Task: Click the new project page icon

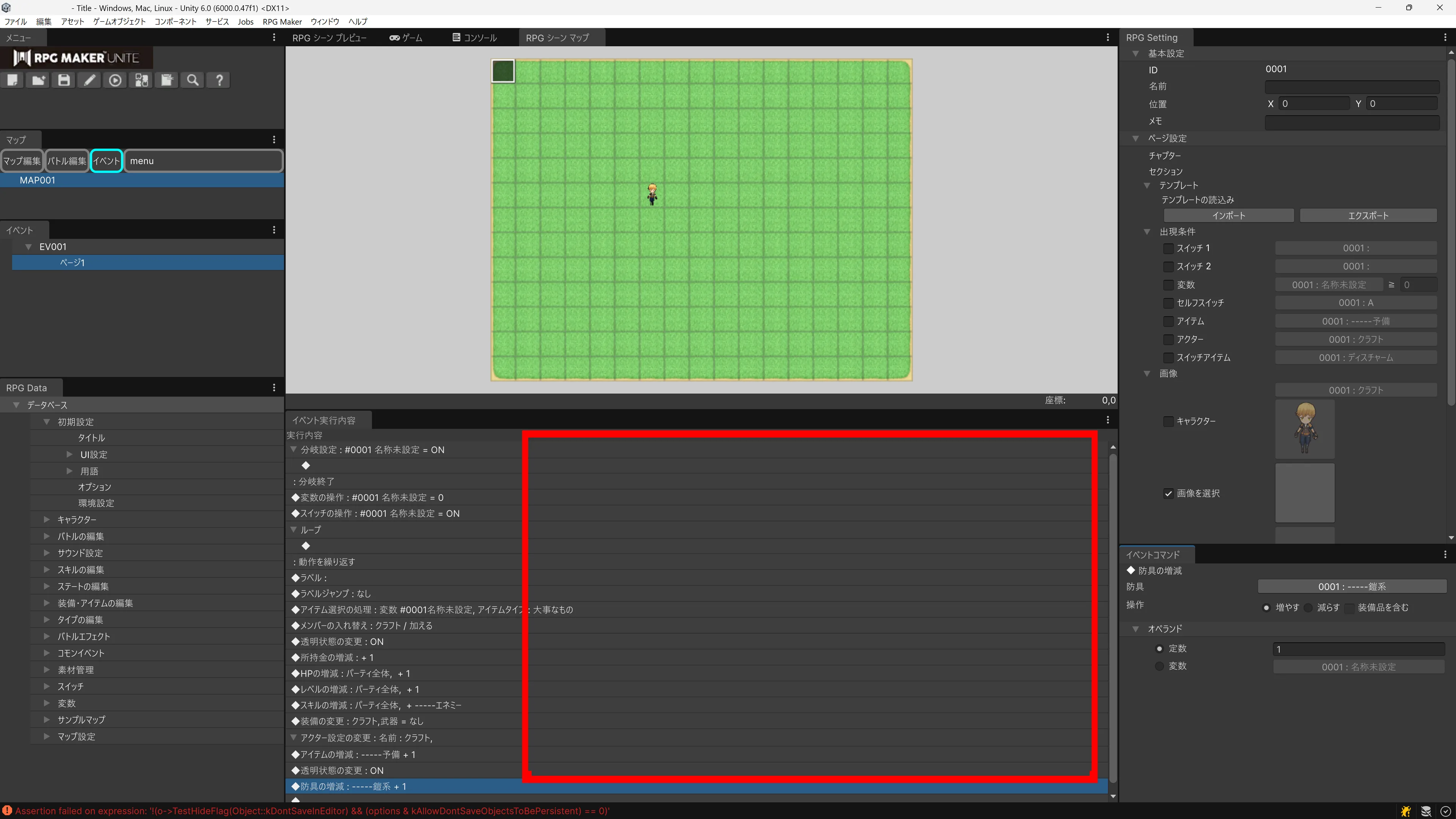Action: [13, 80]
